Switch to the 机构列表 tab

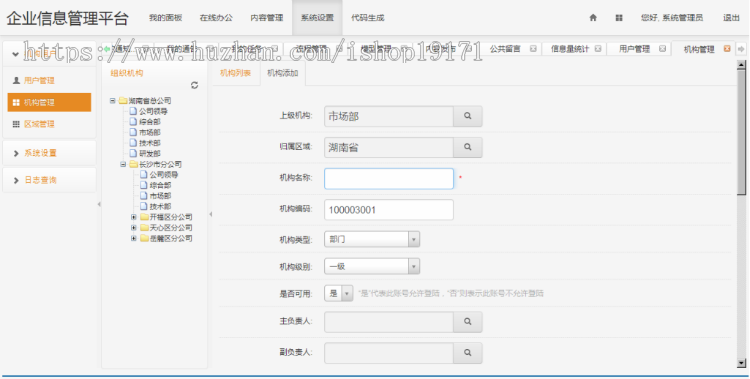point(235,73)
